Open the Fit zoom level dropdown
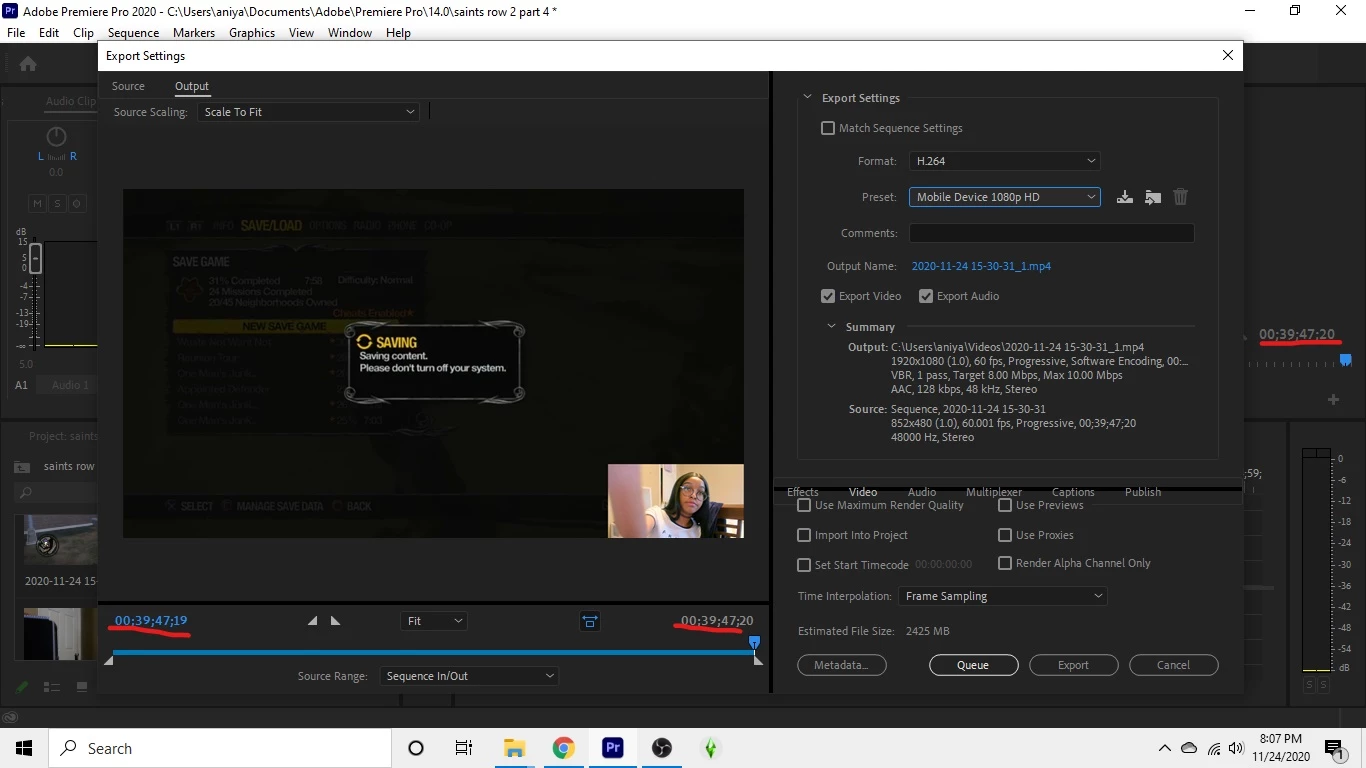1366x768 pixels. (x=434, y=621)
